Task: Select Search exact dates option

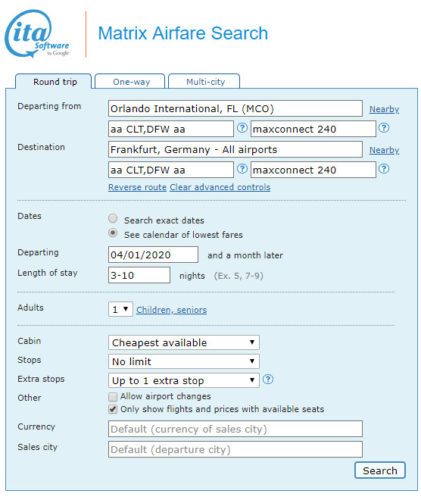Action: tap(113, 219)
